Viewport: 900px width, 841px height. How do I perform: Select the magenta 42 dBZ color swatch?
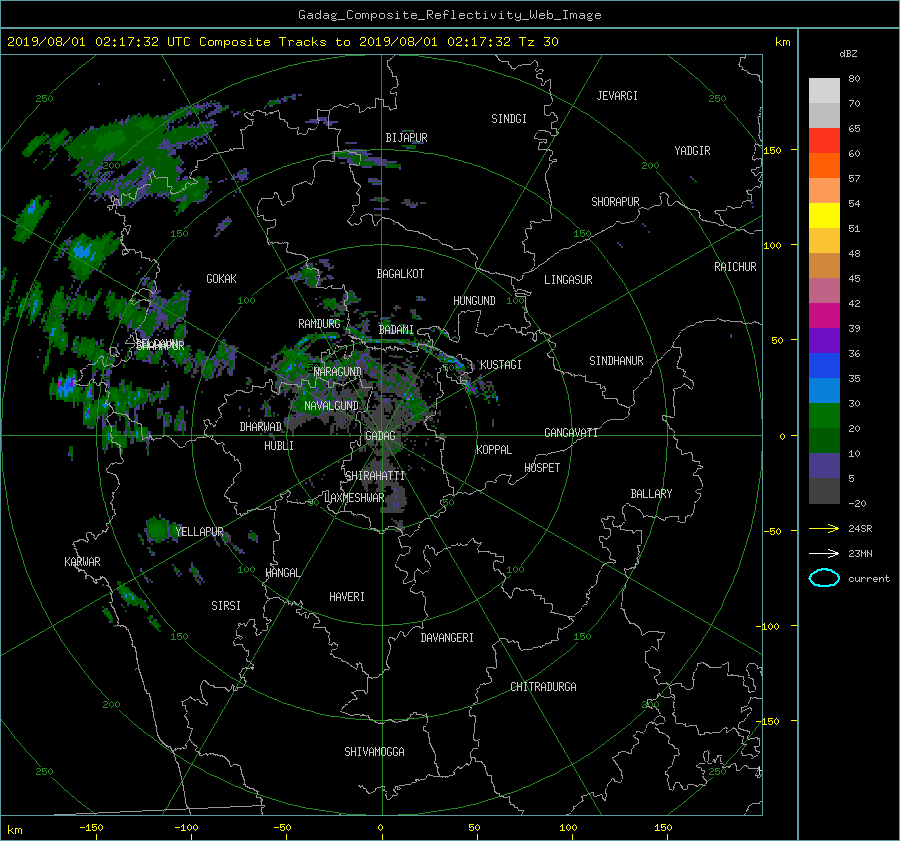(824, 316)
